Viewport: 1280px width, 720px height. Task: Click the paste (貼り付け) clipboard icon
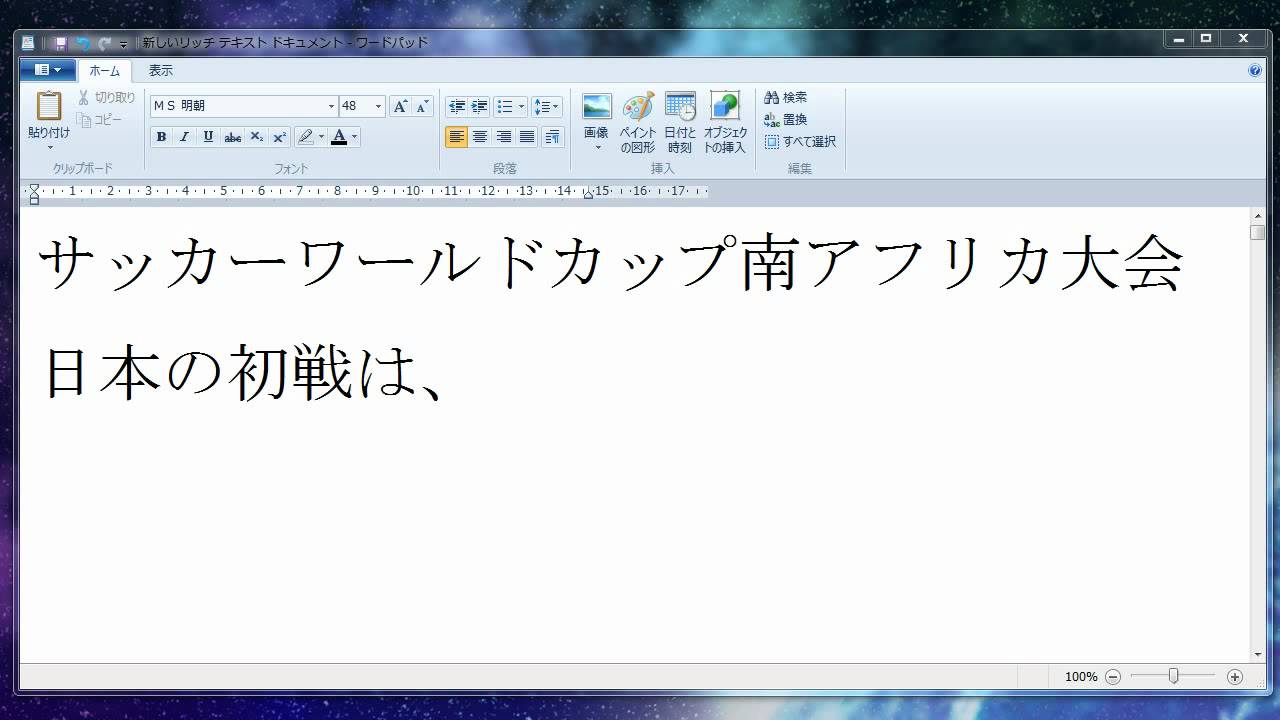[x=49, y=106]
